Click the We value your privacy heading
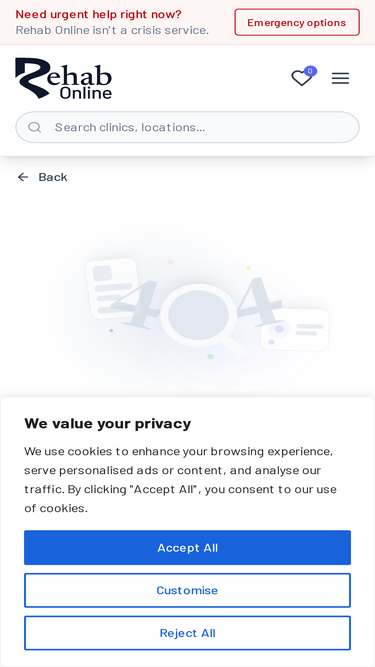This screenshot has width=375, height=667. click(108, 424)
